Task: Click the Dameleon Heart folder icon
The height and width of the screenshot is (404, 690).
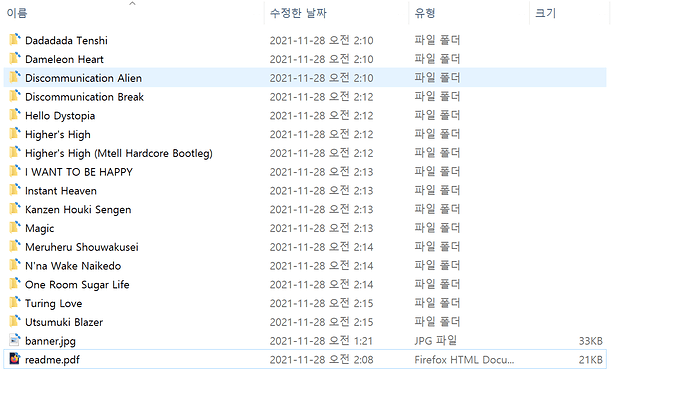Action: (x=15, y=59)
